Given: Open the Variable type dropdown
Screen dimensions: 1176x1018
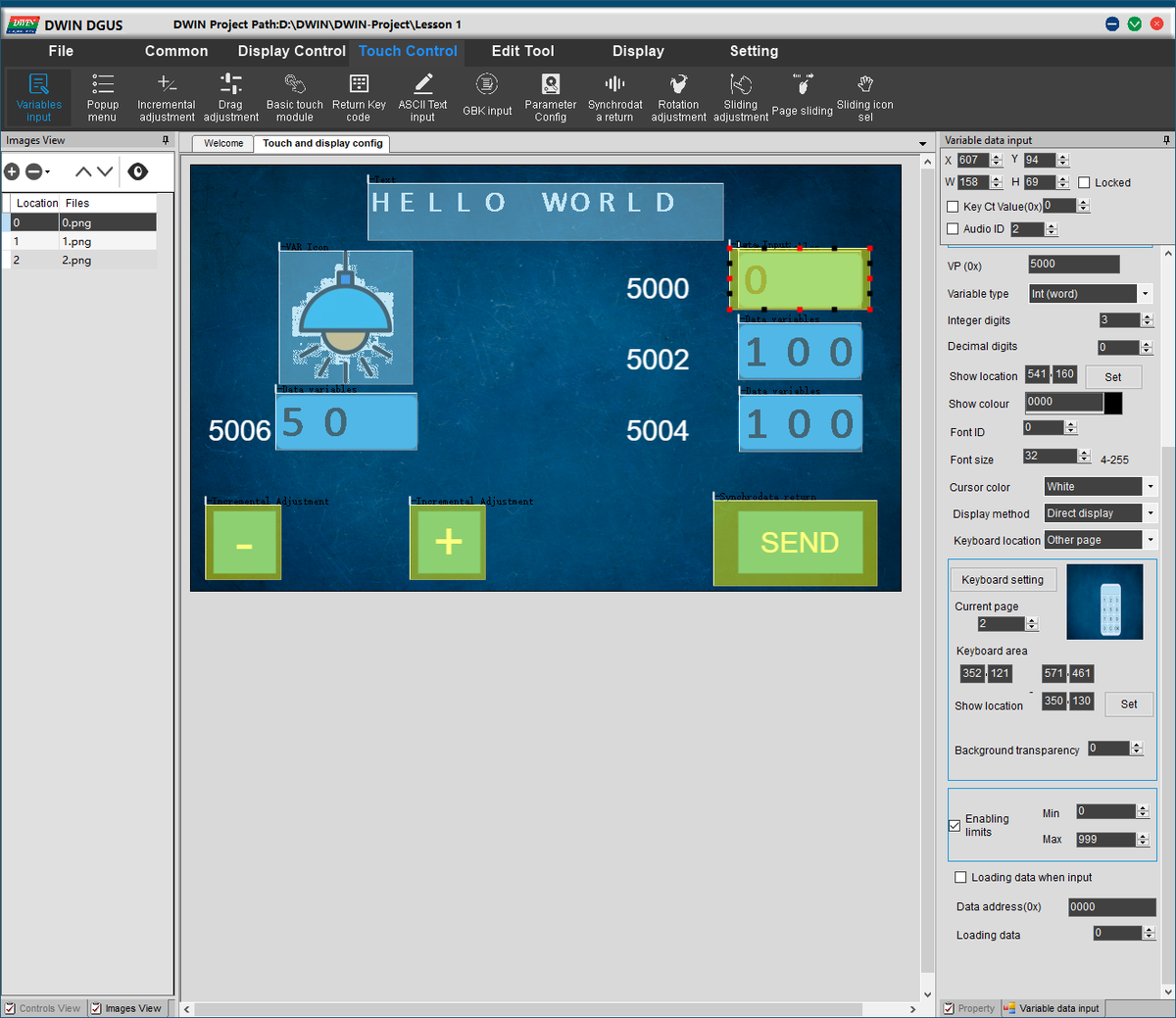Looking at the screenshot, I should [x=1145, y=294].
